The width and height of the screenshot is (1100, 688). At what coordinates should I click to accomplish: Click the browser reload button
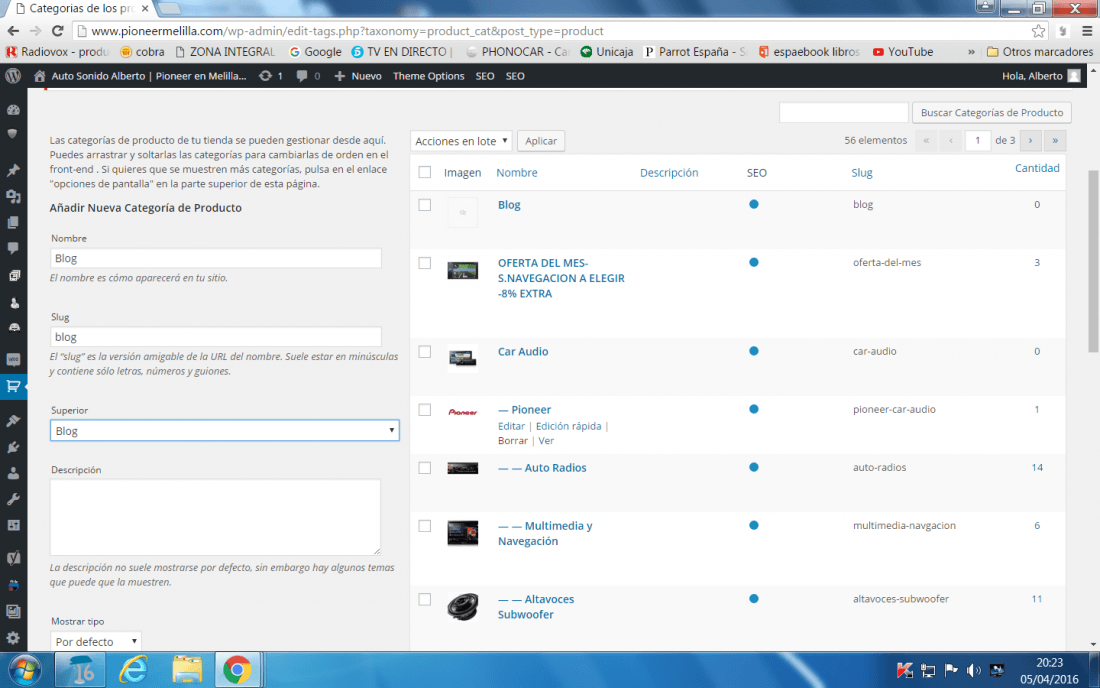click(x=58, y=31)
